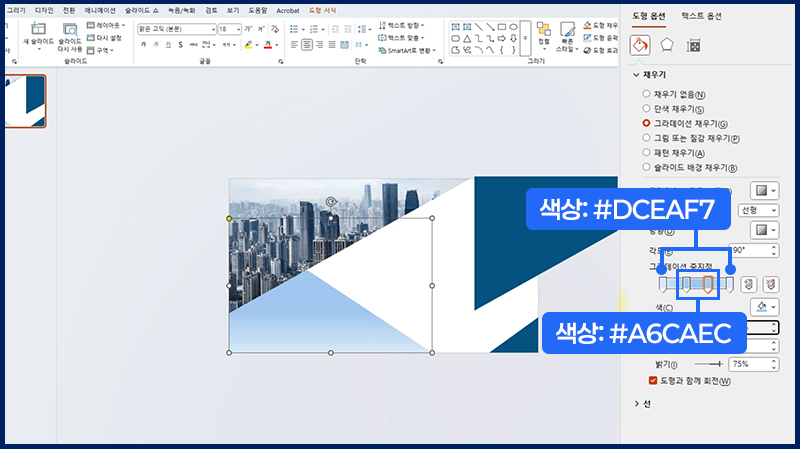
Task: Toggle strikethrough text formatting
Action: (x=193, y=45)
